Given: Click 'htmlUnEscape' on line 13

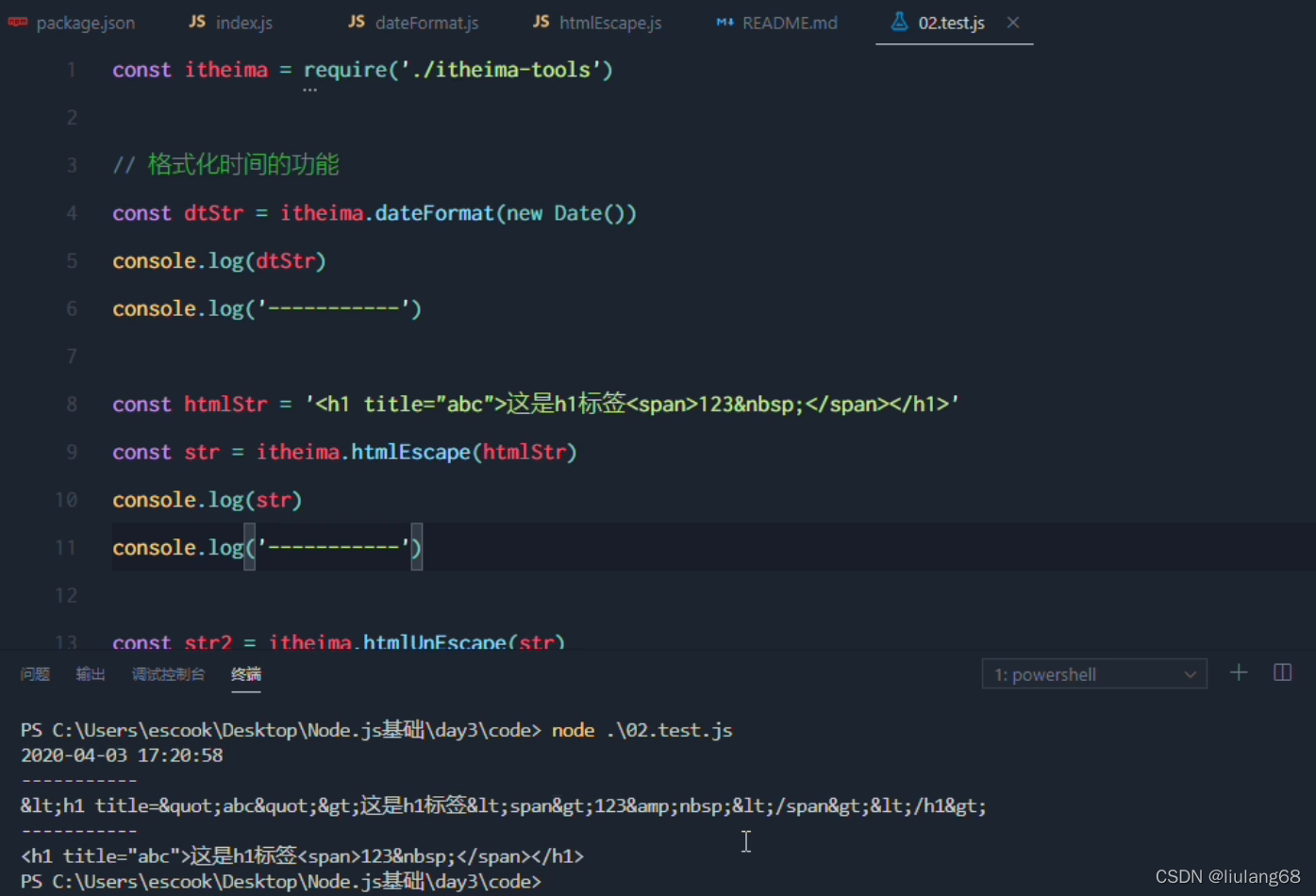Looking at the screenshot, I should click(x=435, y=642).
